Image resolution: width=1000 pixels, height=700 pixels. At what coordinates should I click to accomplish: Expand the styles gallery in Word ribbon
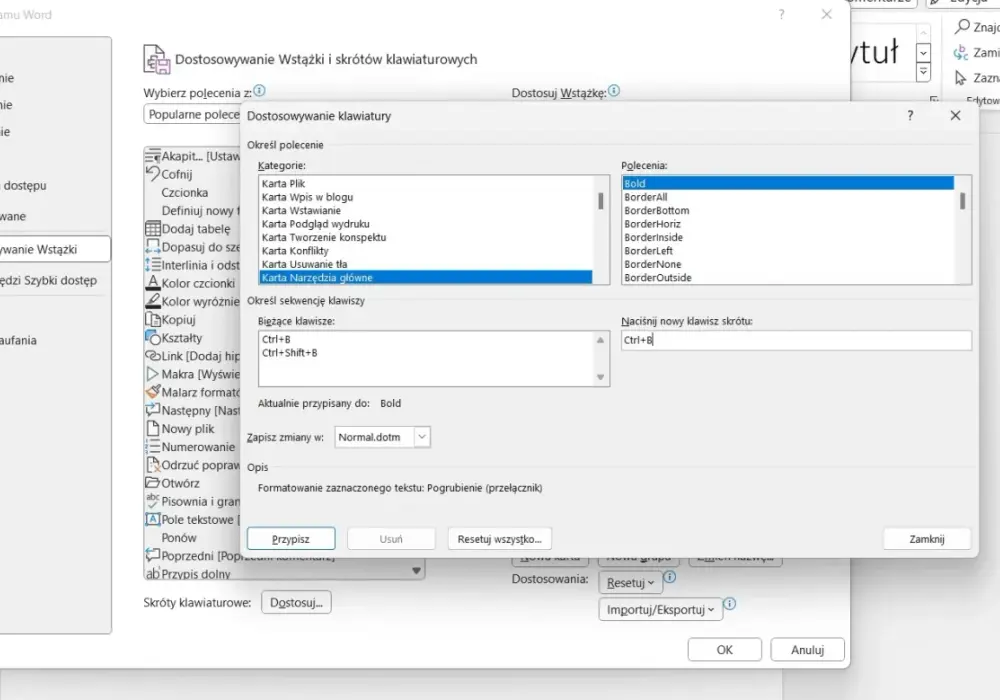923,73
